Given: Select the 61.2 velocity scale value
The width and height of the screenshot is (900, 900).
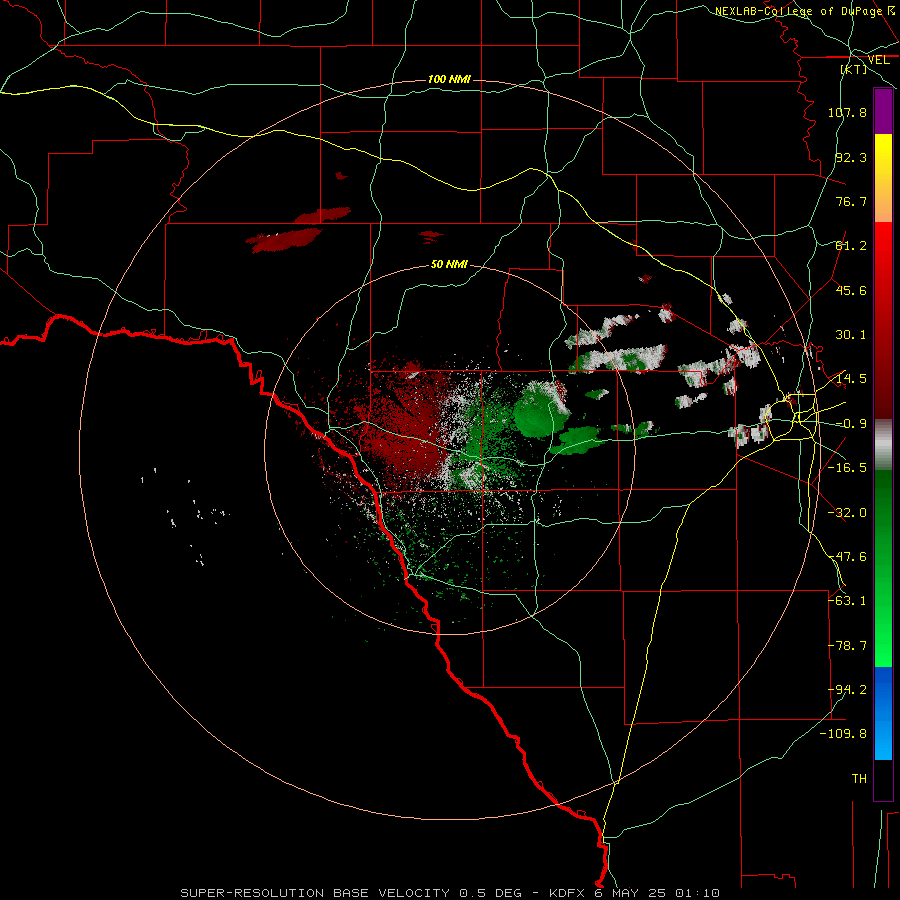Looking at the screenshot, I should pyautogui.click(x=851, y=246).
